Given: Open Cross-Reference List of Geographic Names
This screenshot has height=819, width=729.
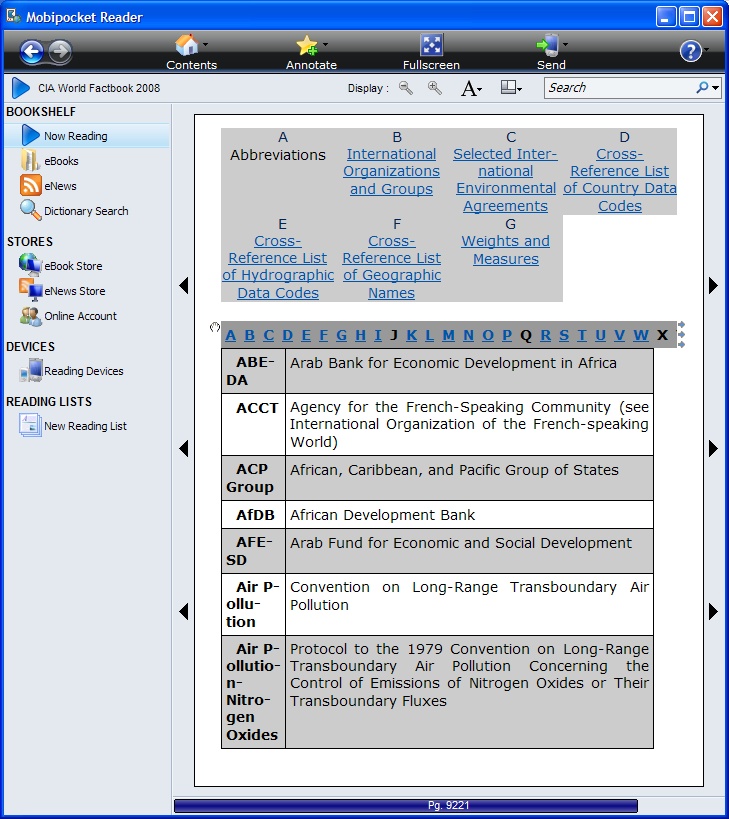Looking at the screenshot, I should (x=392, y=267).
